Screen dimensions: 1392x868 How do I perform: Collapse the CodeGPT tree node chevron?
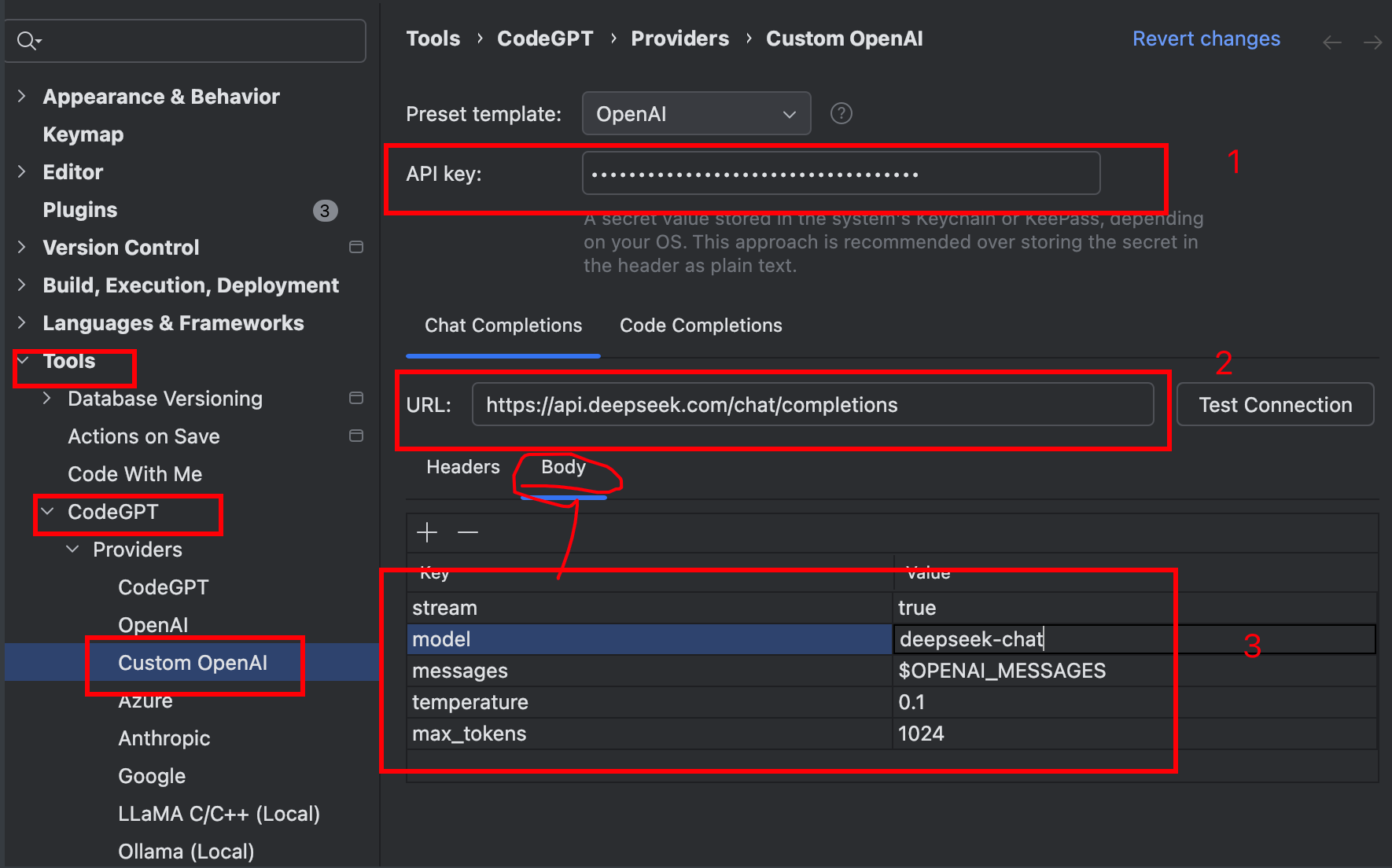tap(48, 511)
